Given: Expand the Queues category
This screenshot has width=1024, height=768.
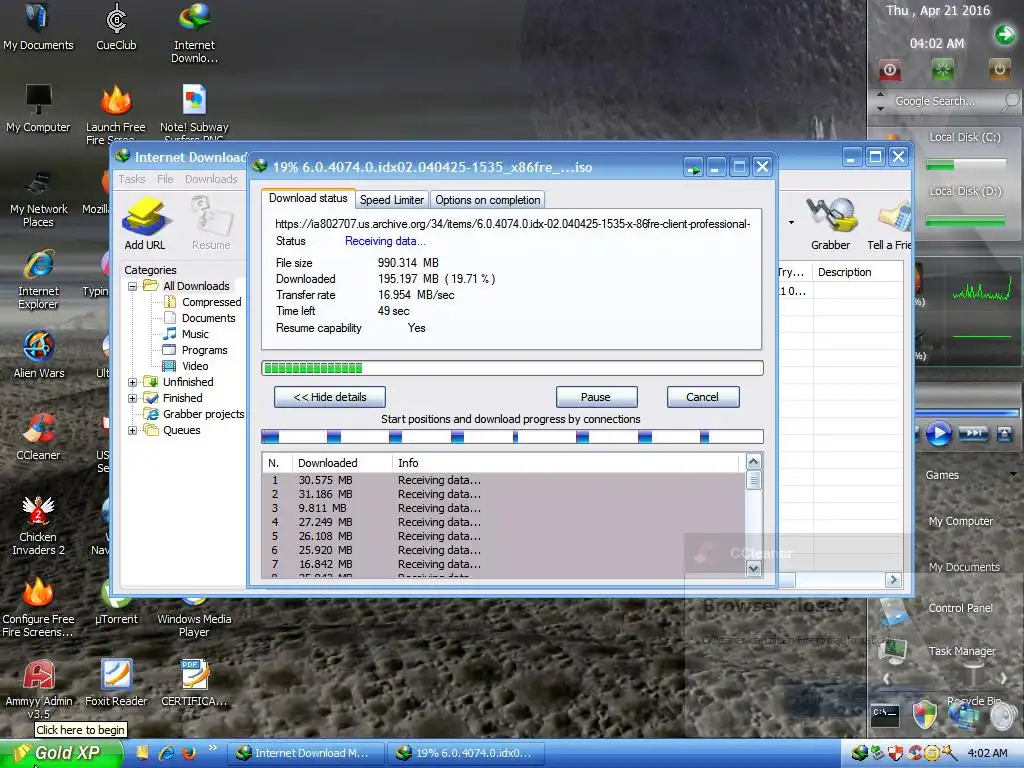Looking at the screenshot, I should [133, 430].
